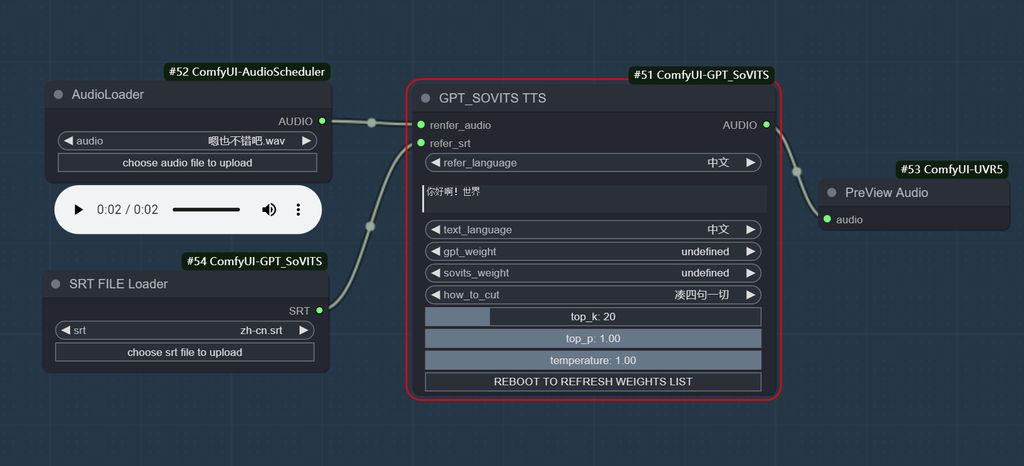1024x466 pixels.
Task: Adjust the top_k slider
Action: 593,317
